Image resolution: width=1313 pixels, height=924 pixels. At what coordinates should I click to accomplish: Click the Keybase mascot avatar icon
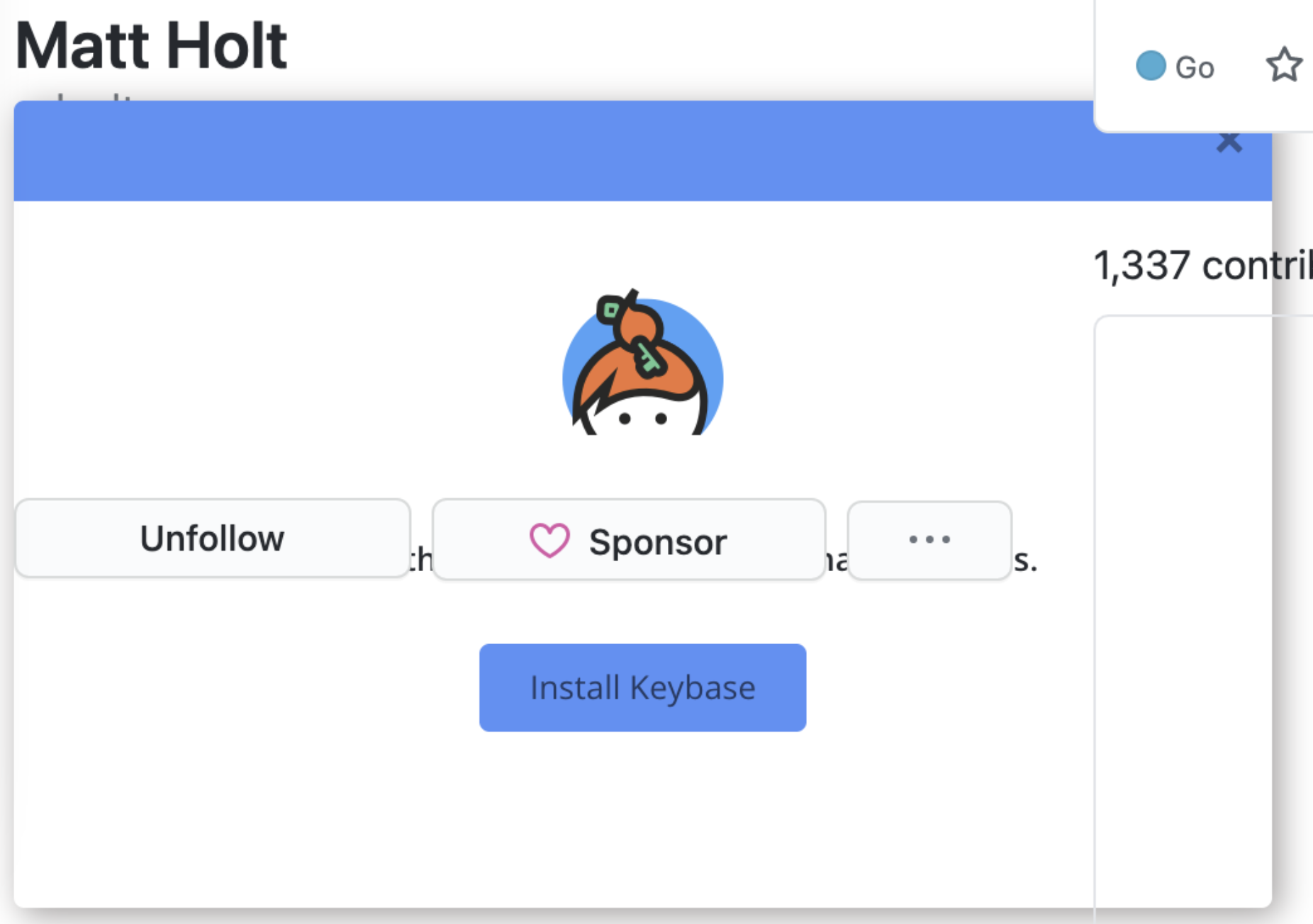(642, 368)
